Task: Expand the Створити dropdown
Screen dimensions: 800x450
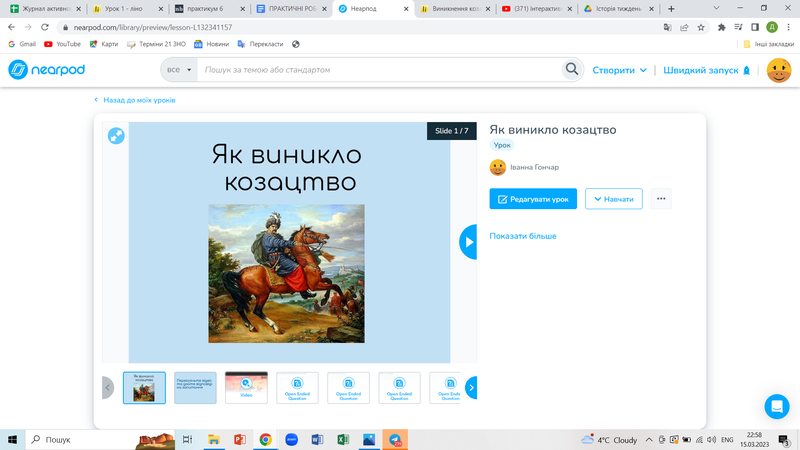Action: point(619,70)
